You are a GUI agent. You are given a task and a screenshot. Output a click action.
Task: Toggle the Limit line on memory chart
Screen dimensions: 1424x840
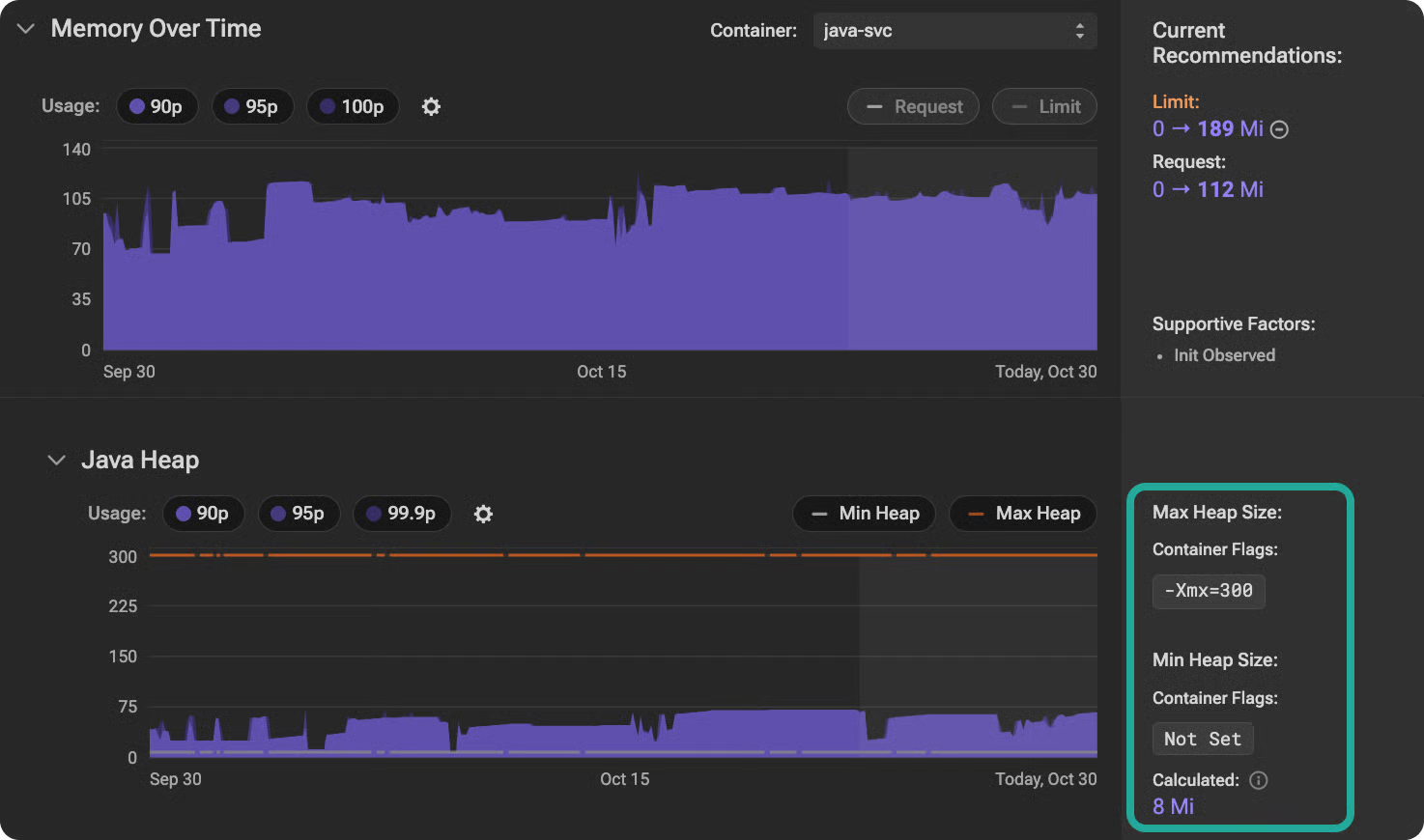point(1044,106)
